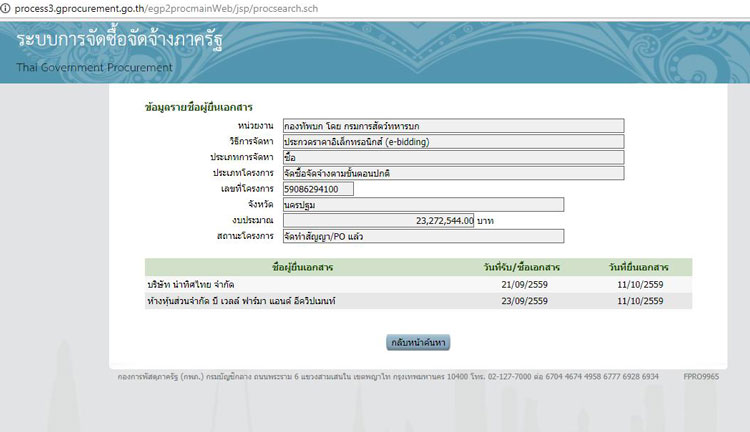The width and height of the screenshot is (750, 432).
Task: Click the วันที่ยื่นเอกสาร column header
Action: click(x=638, y=268)
